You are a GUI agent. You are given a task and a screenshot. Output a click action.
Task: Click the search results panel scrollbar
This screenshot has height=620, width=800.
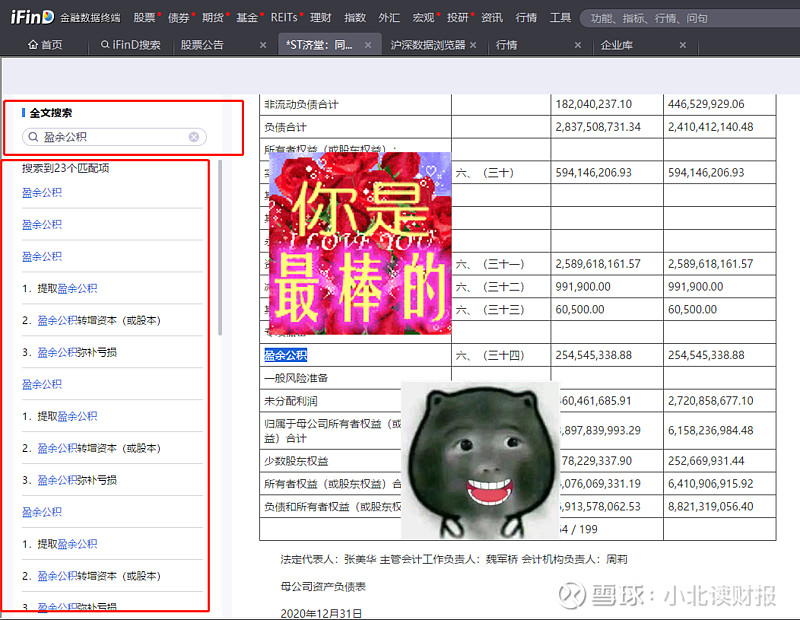coord(220,250)
